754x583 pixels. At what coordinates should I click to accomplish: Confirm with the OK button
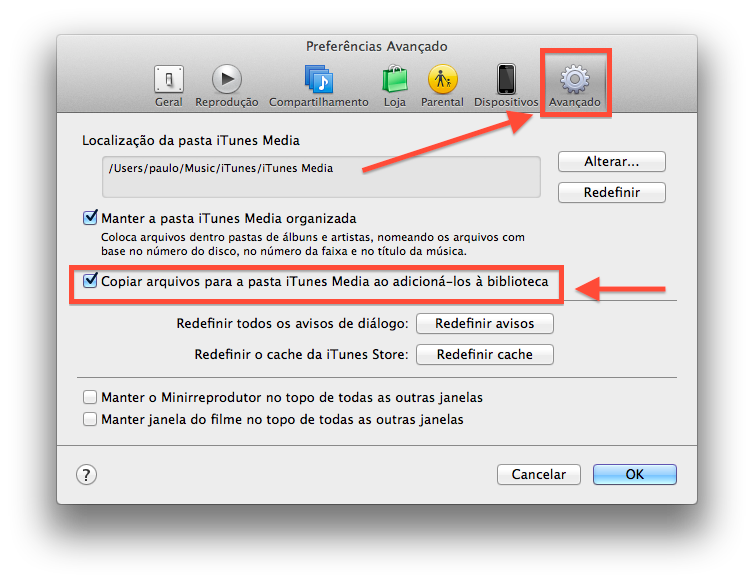[x=634, y=475]
